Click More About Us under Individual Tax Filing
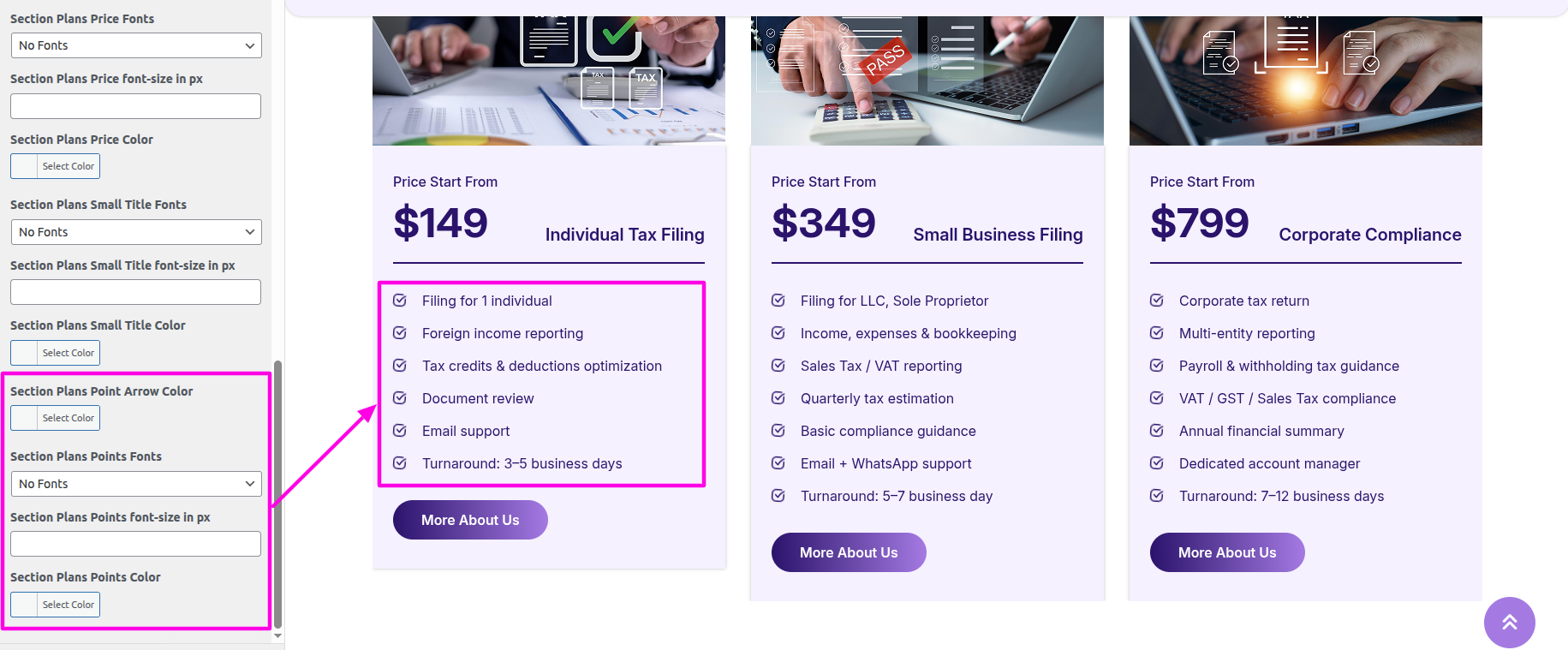This screenshot has height=650, width=1568. (x=470, y=520)
